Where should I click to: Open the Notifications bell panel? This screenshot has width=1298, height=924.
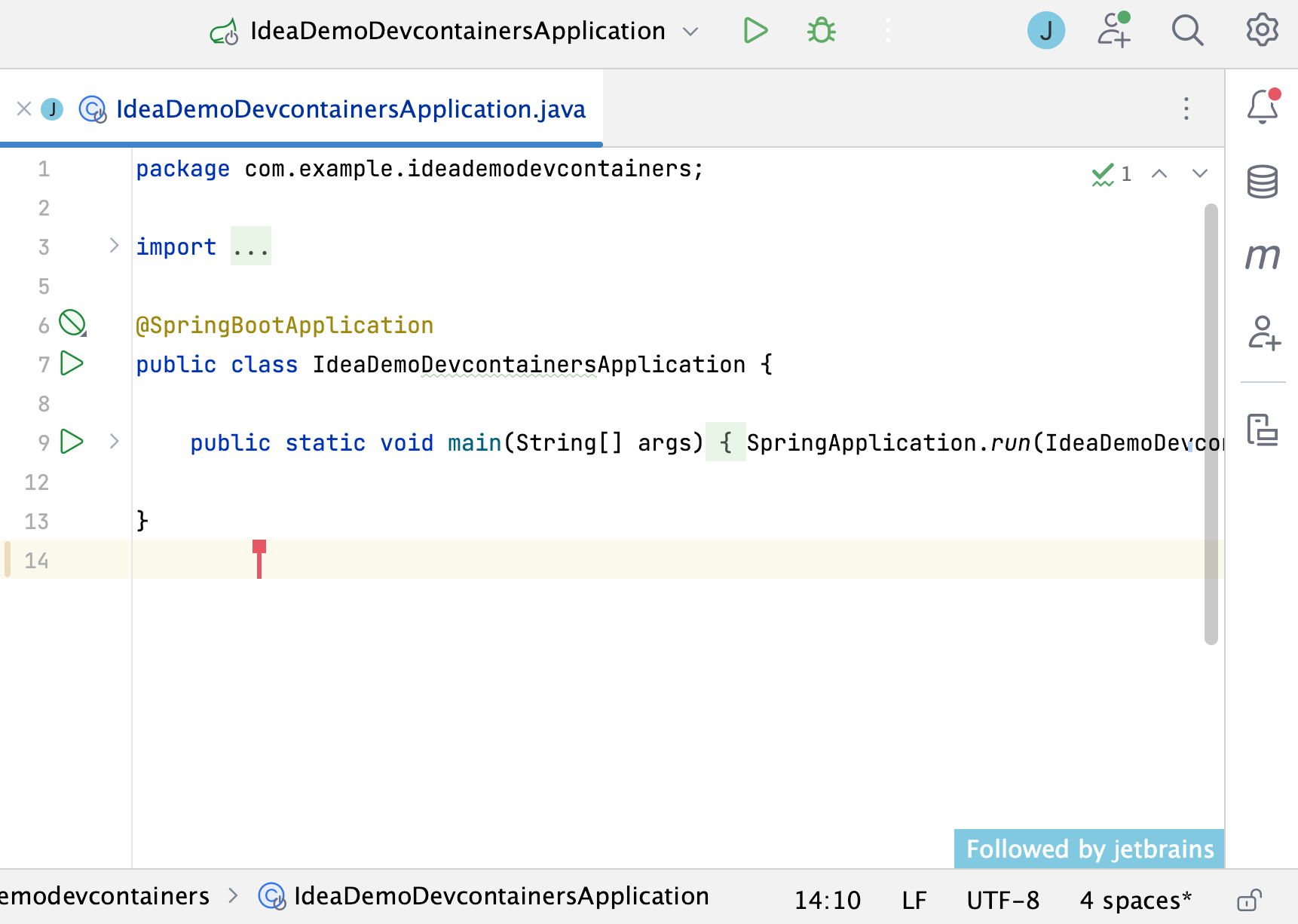[1263, 108]
